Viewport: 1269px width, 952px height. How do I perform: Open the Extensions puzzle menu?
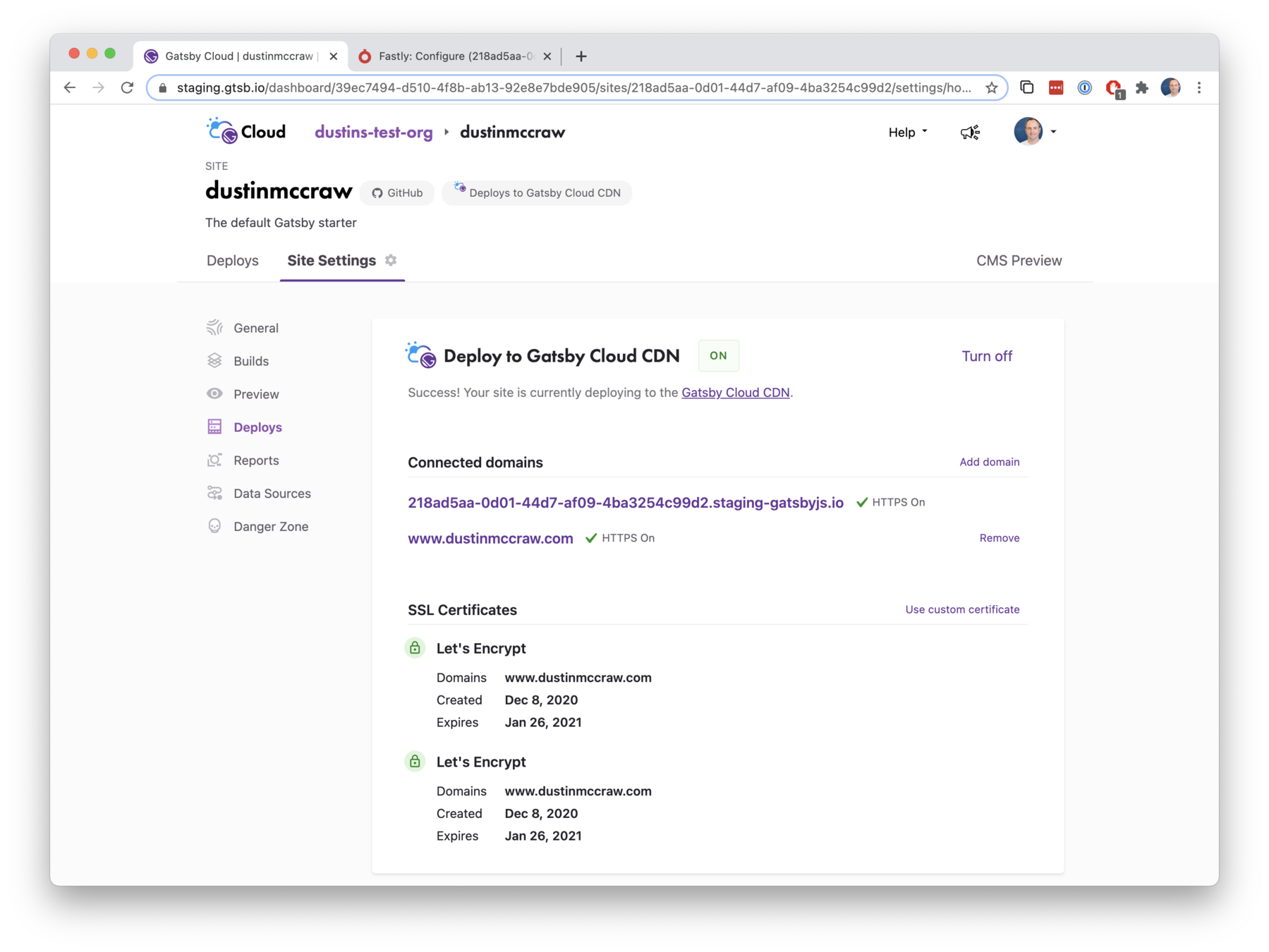(x=1142, y=87)
